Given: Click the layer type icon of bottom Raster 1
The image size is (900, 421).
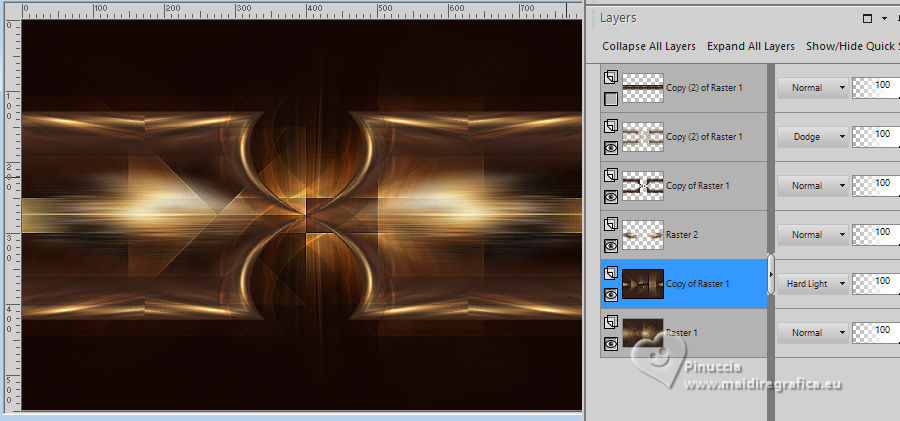Looking at the screenshot, I should pos(610,322).
